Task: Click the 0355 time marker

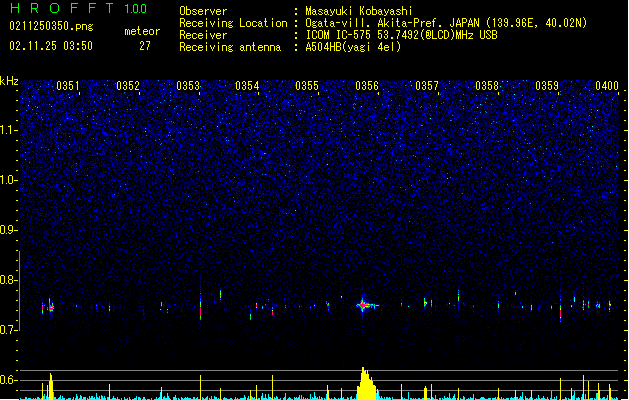Action: [x=307, y=86]
